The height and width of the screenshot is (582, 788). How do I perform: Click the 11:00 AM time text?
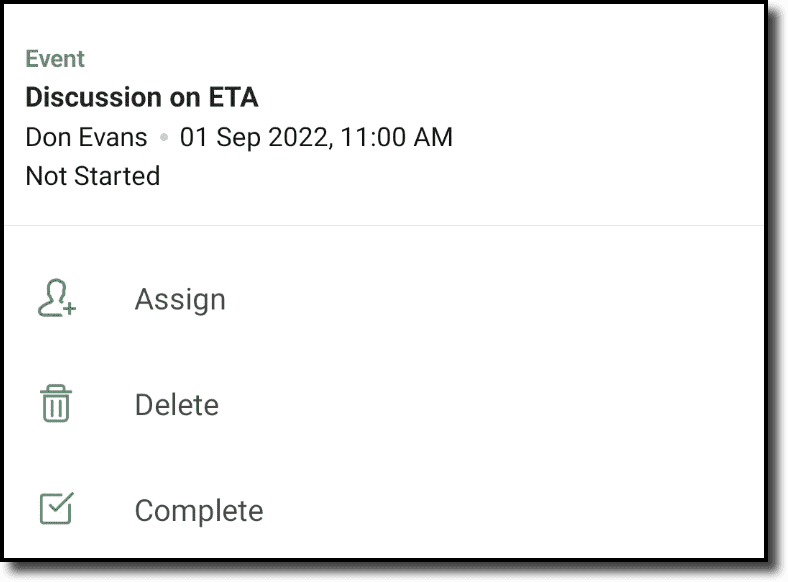pyautogui.click(x=396, y=137)
